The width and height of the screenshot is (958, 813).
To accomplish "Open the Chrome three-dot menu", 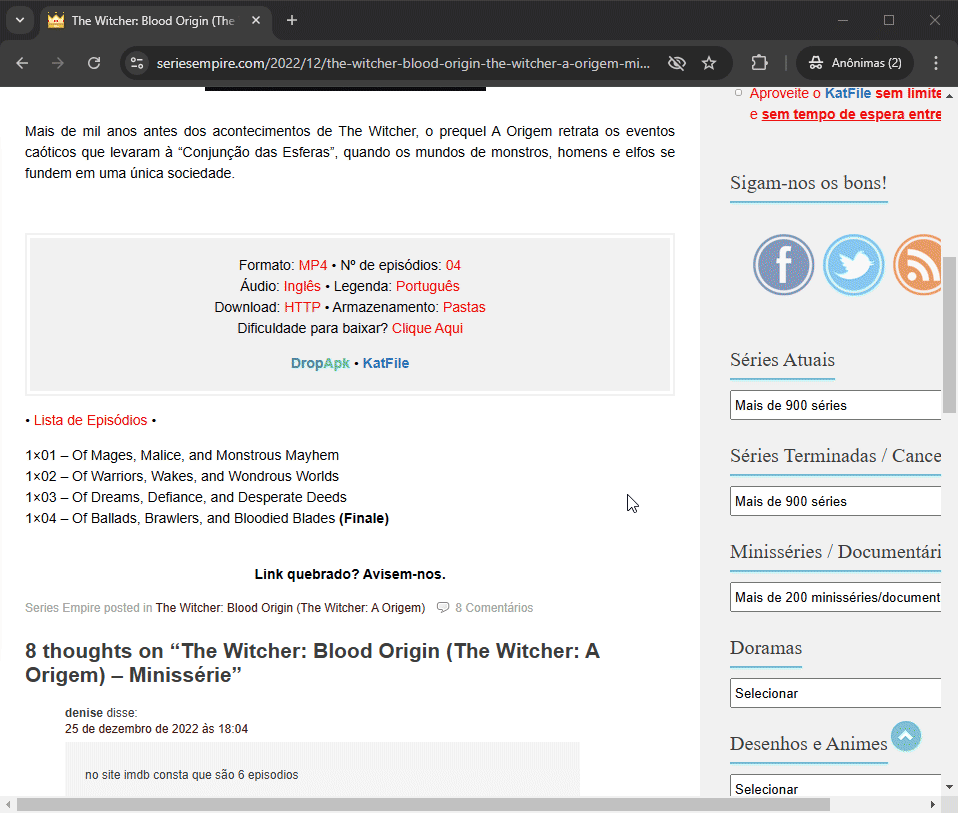I will [x=936, y=63].
